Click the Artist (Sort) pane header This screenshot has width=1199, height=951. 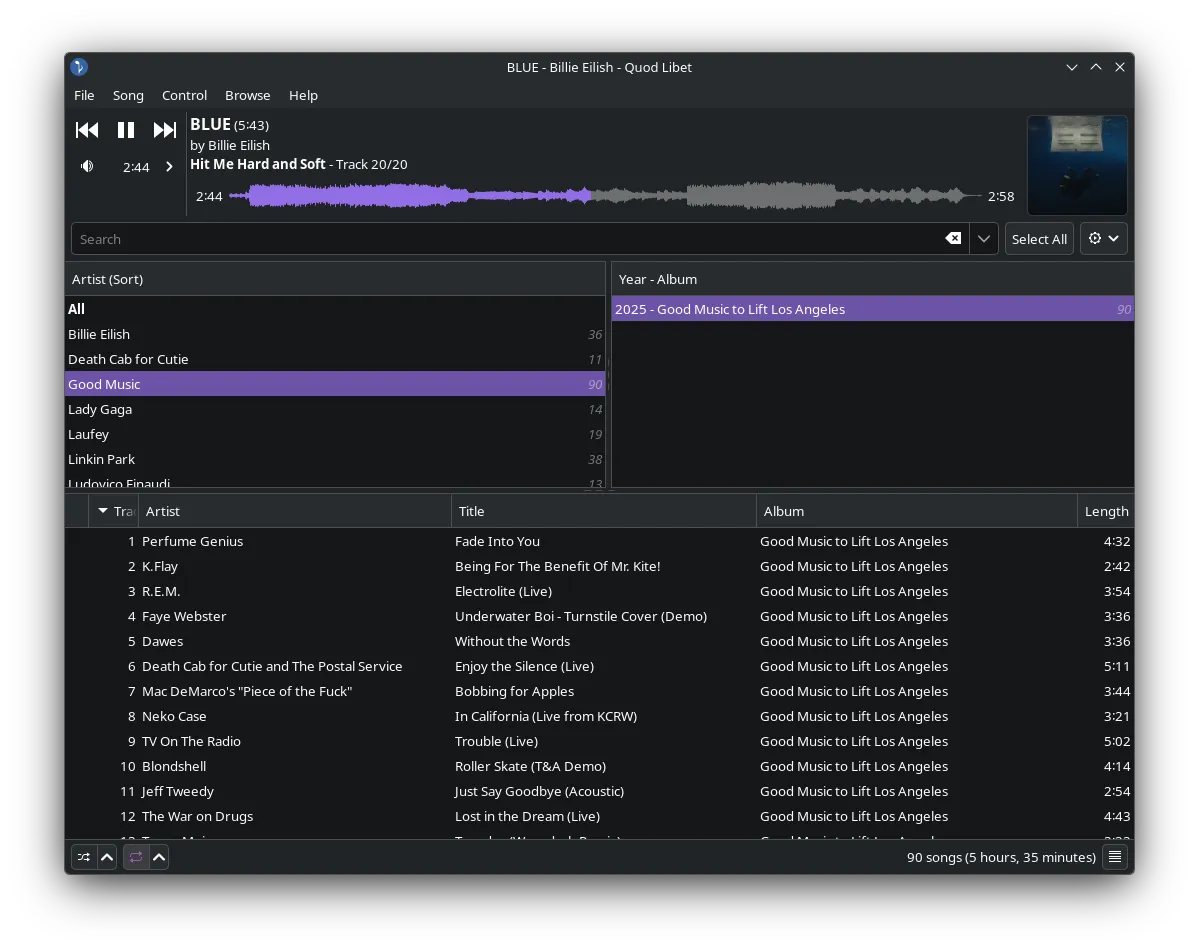coord(335,279)
